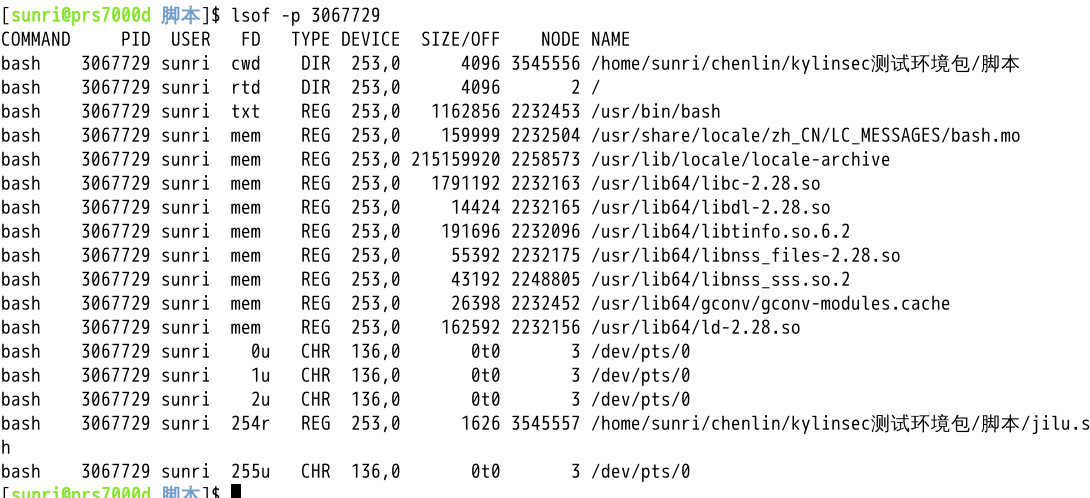Click the libnss_files-2.28.so path
1090x498 pixels.
click(x=745, y=255)
